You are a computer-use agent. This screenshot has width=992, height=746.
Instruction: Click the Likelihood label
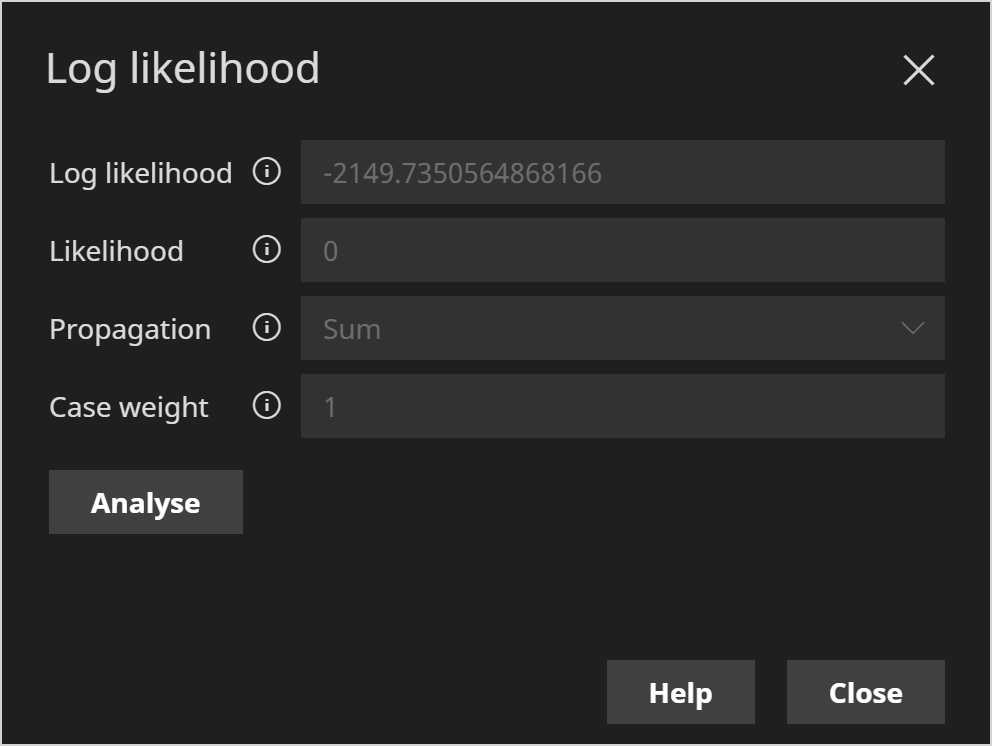coord(116,250)
